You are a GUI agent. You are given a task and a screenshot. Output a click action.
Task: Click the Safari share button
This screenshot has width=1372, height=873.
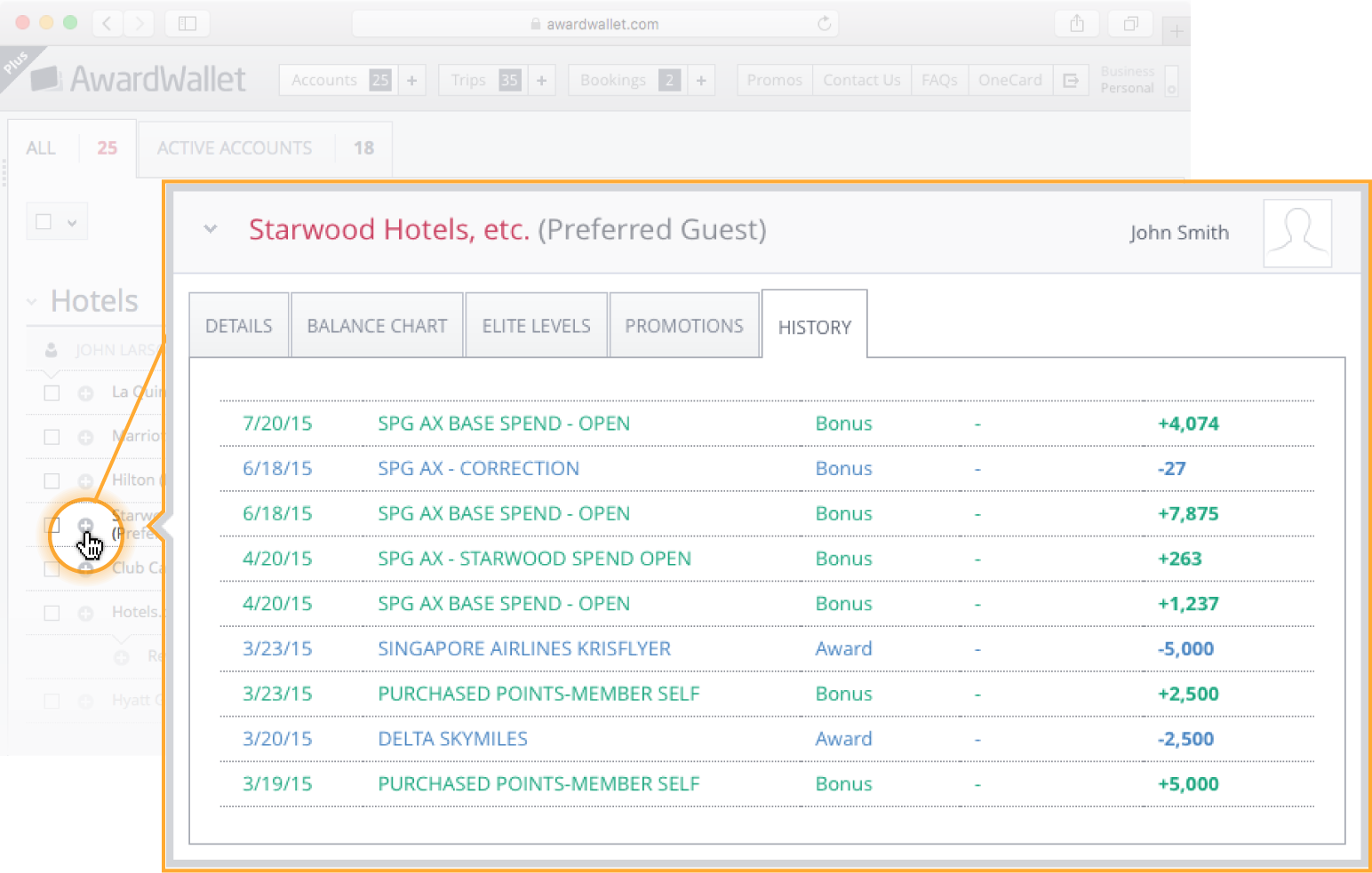tap(1077, 23)
